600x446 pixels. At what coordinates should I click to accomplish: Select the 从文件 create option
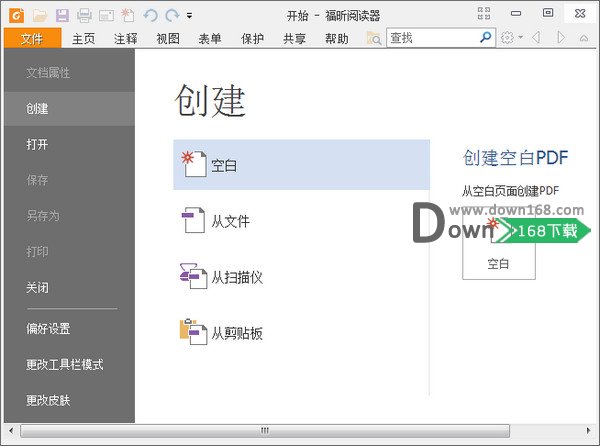(302, 221)
